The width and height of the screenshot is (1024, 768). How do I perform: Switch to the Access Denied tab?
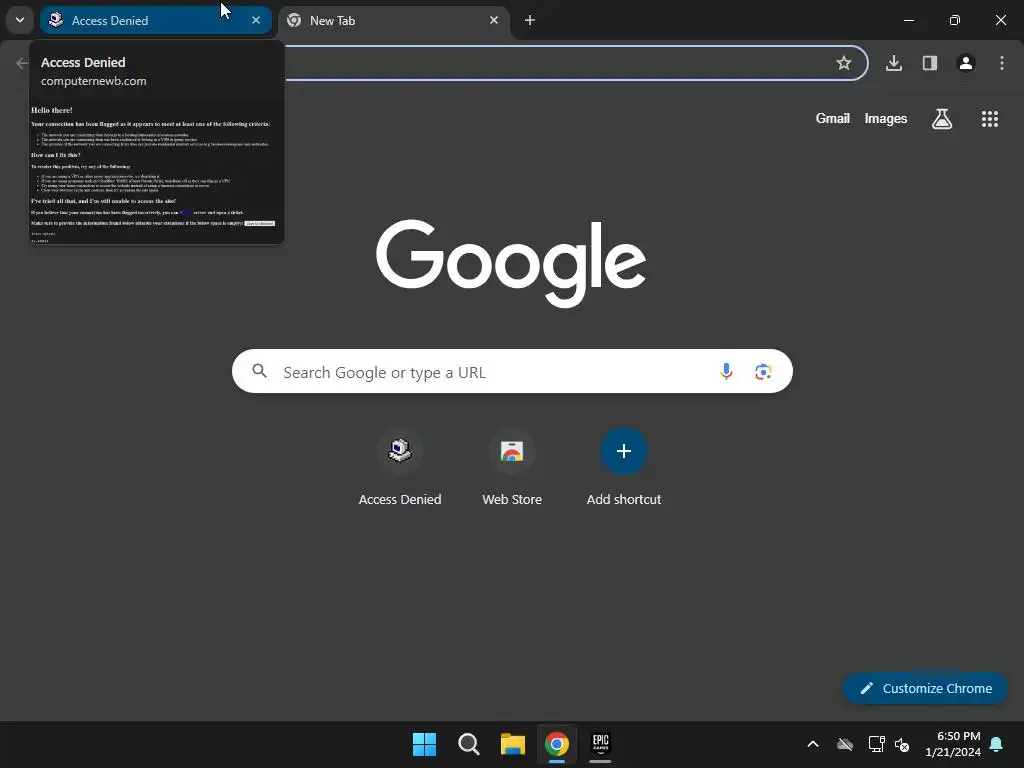pos(155,20)
